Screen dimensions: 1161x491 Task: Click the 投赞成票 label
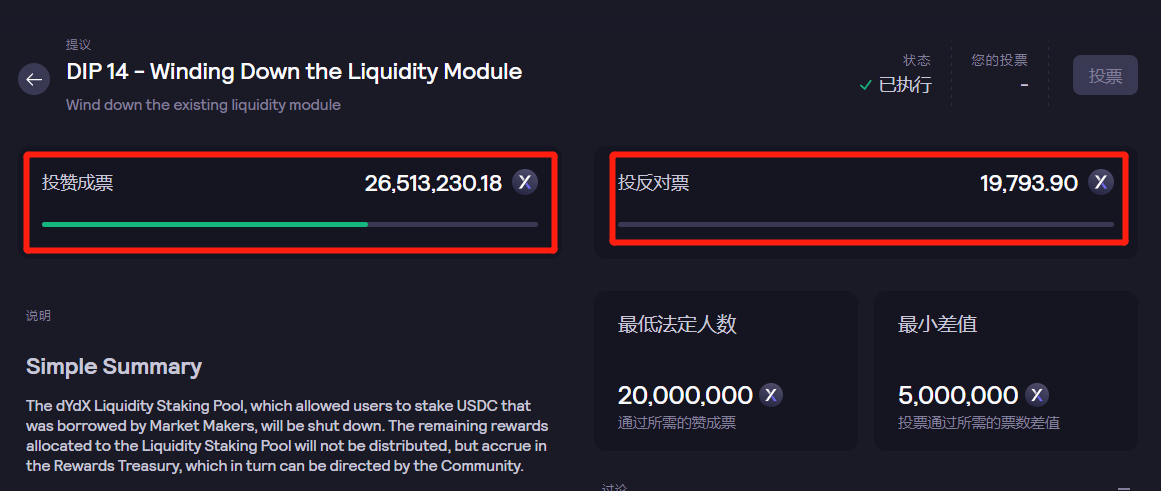[x=77, y=183]
